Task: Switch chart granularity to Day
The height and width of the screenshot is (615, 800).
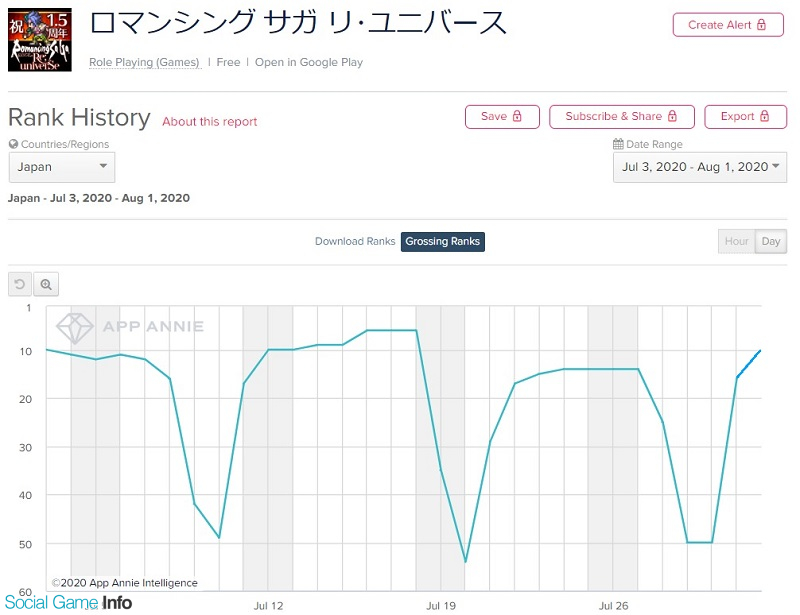Action: pos(771,241)
